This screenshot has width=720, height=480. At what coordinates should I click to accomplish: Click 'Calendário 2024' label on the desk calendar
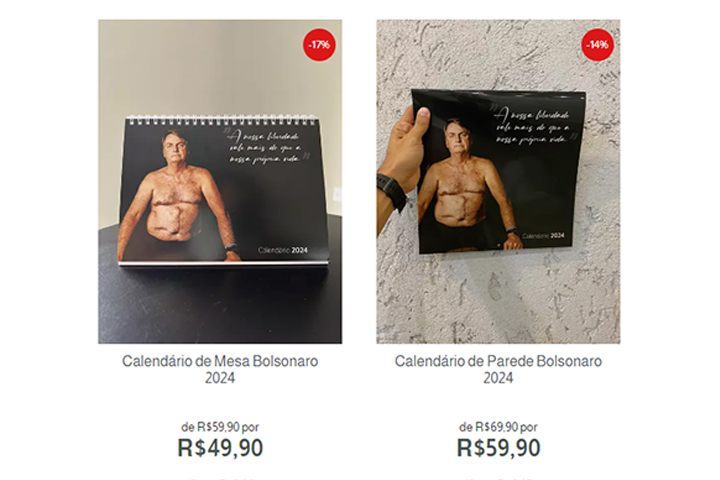click(282, 250)
